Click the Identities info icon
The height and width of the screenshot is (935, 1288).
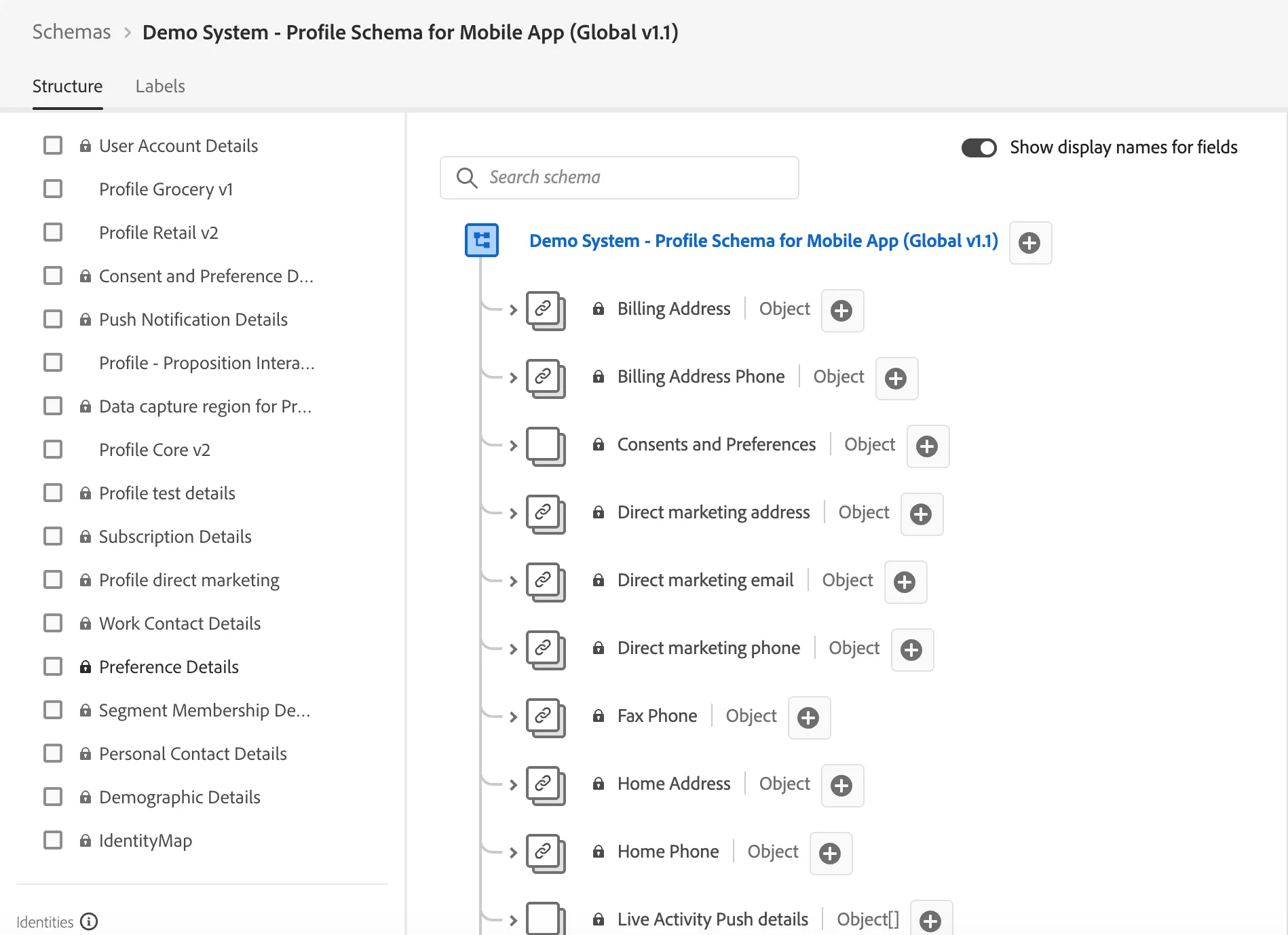coord(89,921)
